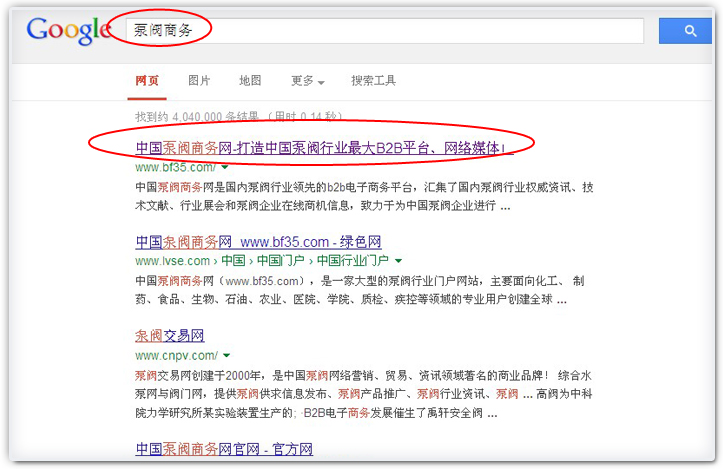Open the 地图 tab
723x469 pixels.
tap(250, 81)
